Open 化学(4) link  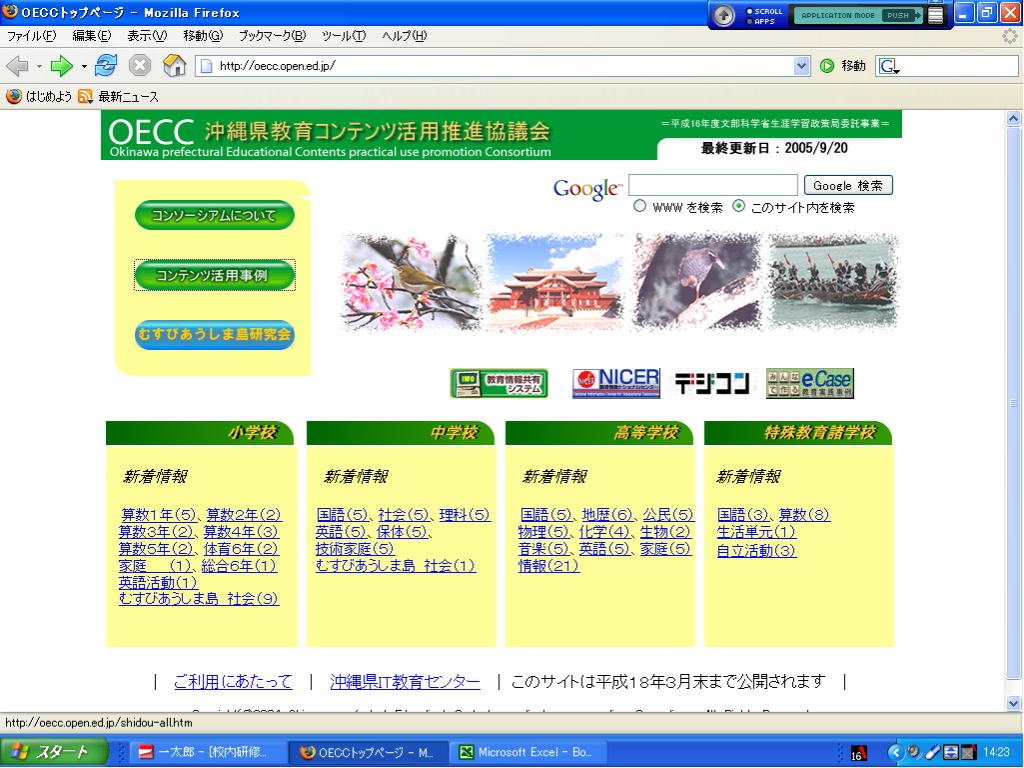604,532
